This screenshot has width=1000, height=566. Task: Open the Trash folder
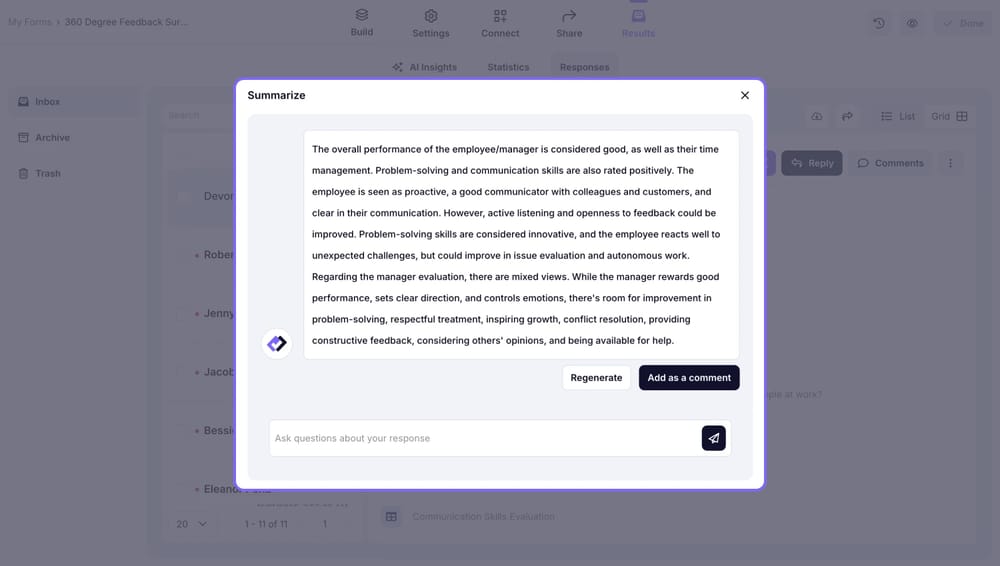[47, 174]
